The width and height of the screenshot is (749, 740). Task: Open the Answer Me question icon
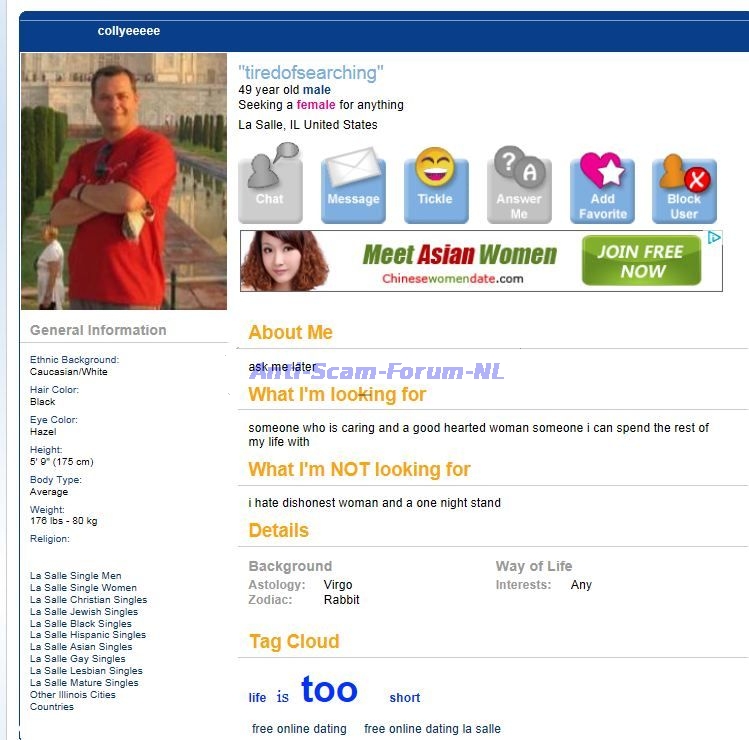pyautogui.click(x=519, y=184)
